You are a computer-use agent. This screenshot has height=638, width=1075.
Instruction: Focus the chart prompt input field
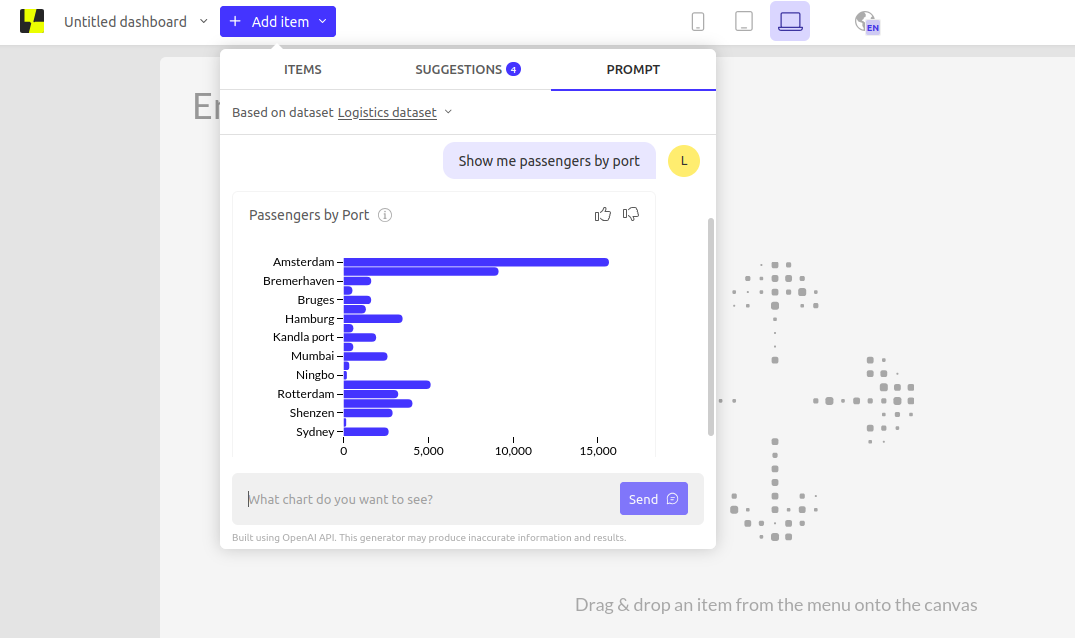(x=430, y=499)
